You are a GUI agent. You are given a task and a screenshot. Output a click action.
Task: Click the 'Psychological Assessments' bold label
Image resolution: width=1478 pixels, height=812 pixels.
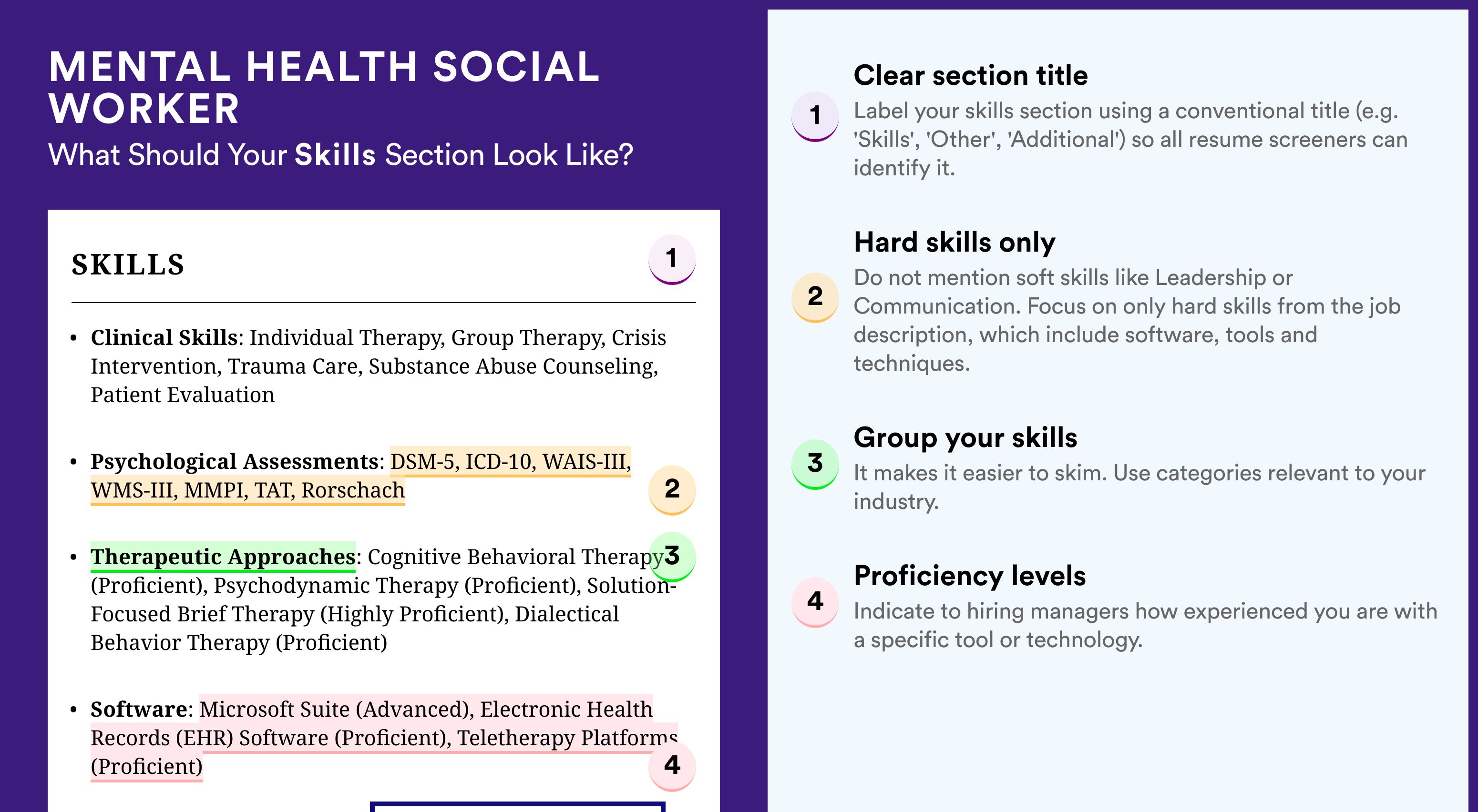(x=234, y=462)
